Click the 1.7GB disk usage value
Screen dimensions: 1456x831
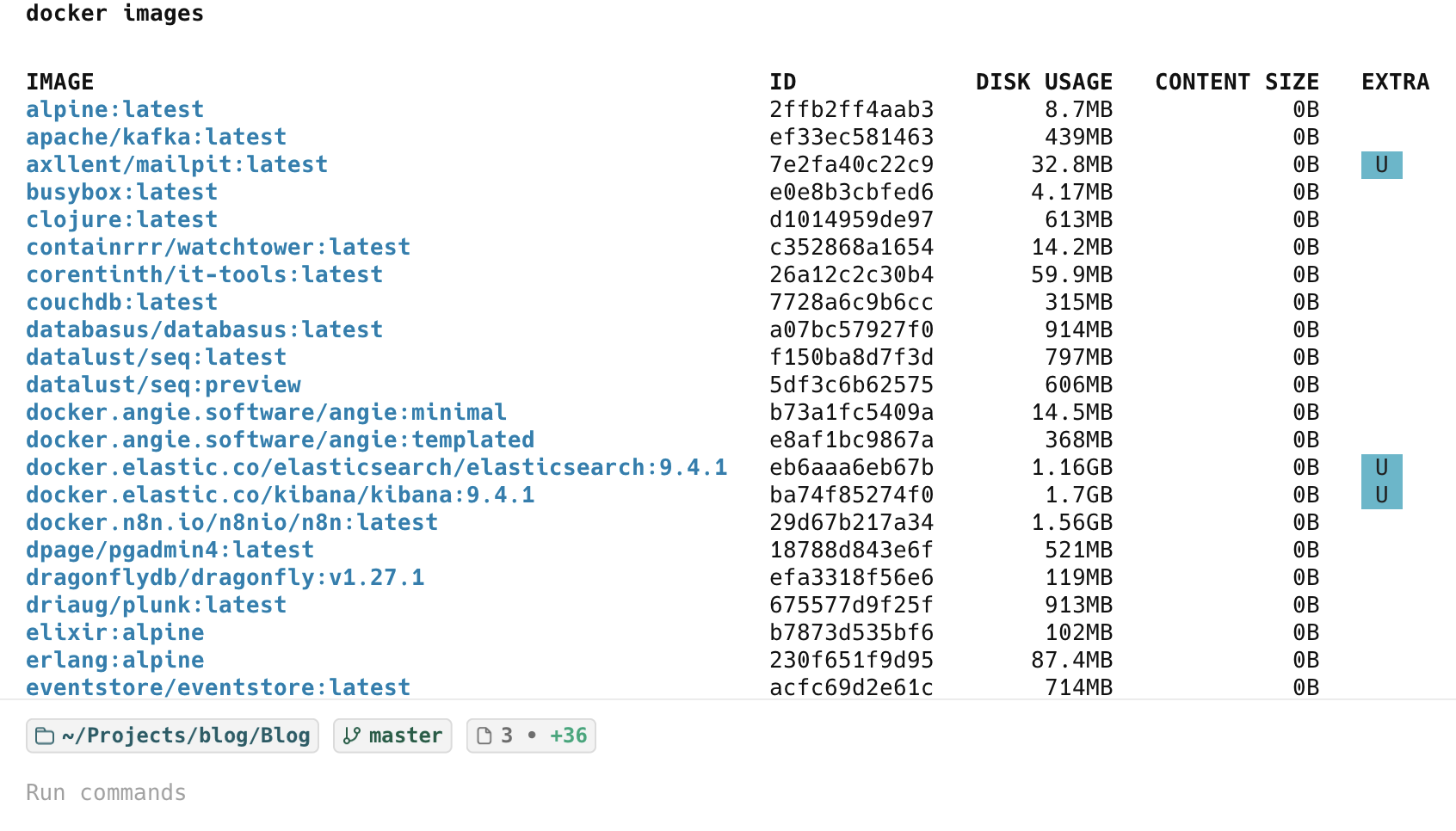point(1079,496)
